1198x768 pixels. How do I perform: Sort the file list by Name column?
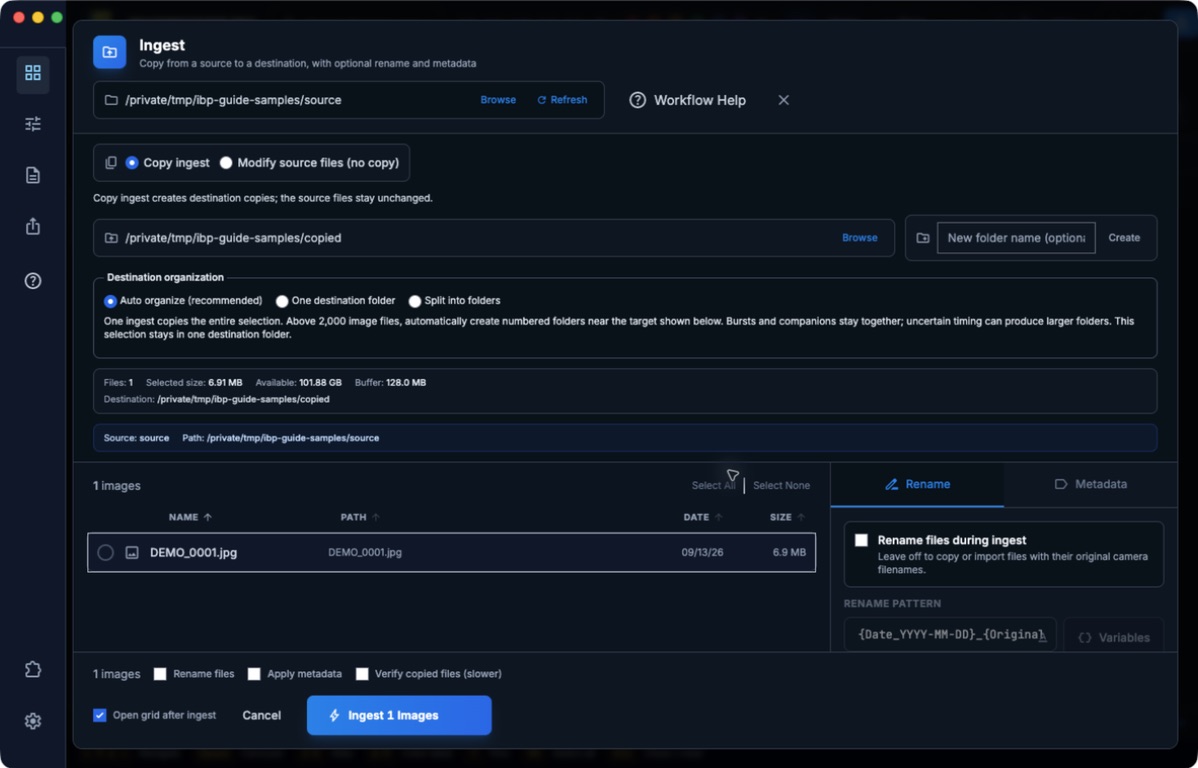pos(190,517)
